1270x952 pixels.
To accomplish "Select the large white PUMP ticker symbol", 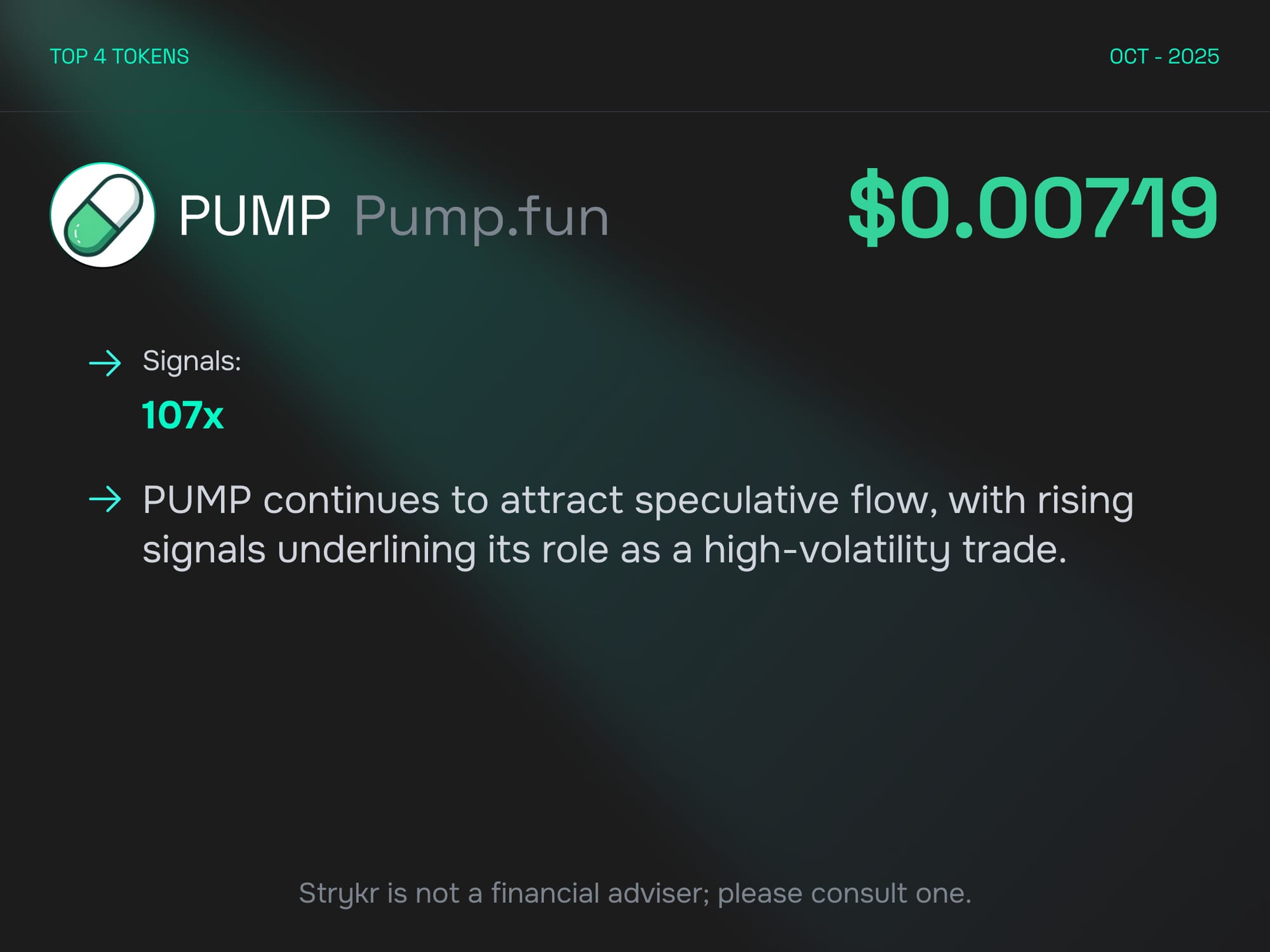I will pos(254,216).
